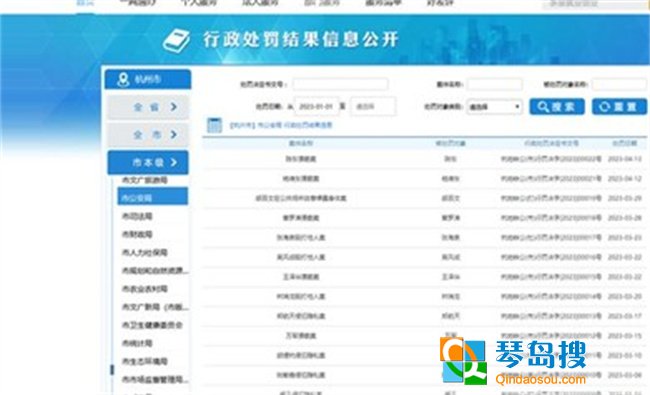The width and height of the screenshot is (650, 395).
Task: Click the magnifier icon on the 搜索 button
Action: tap(543, 107)
